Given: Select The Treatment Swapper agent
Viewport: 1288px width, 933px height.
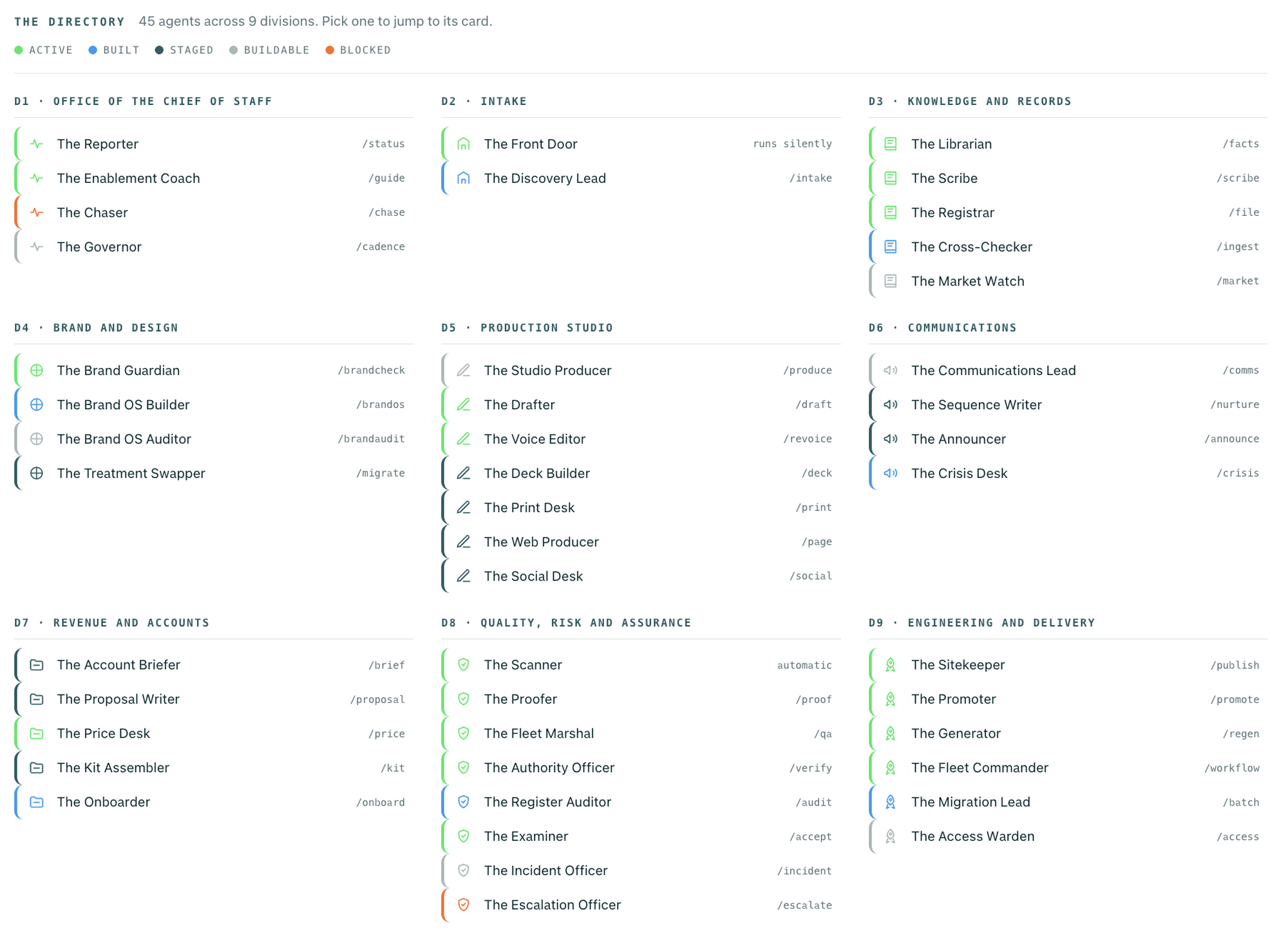Looking at the screenshot, I should coord(214,473).
